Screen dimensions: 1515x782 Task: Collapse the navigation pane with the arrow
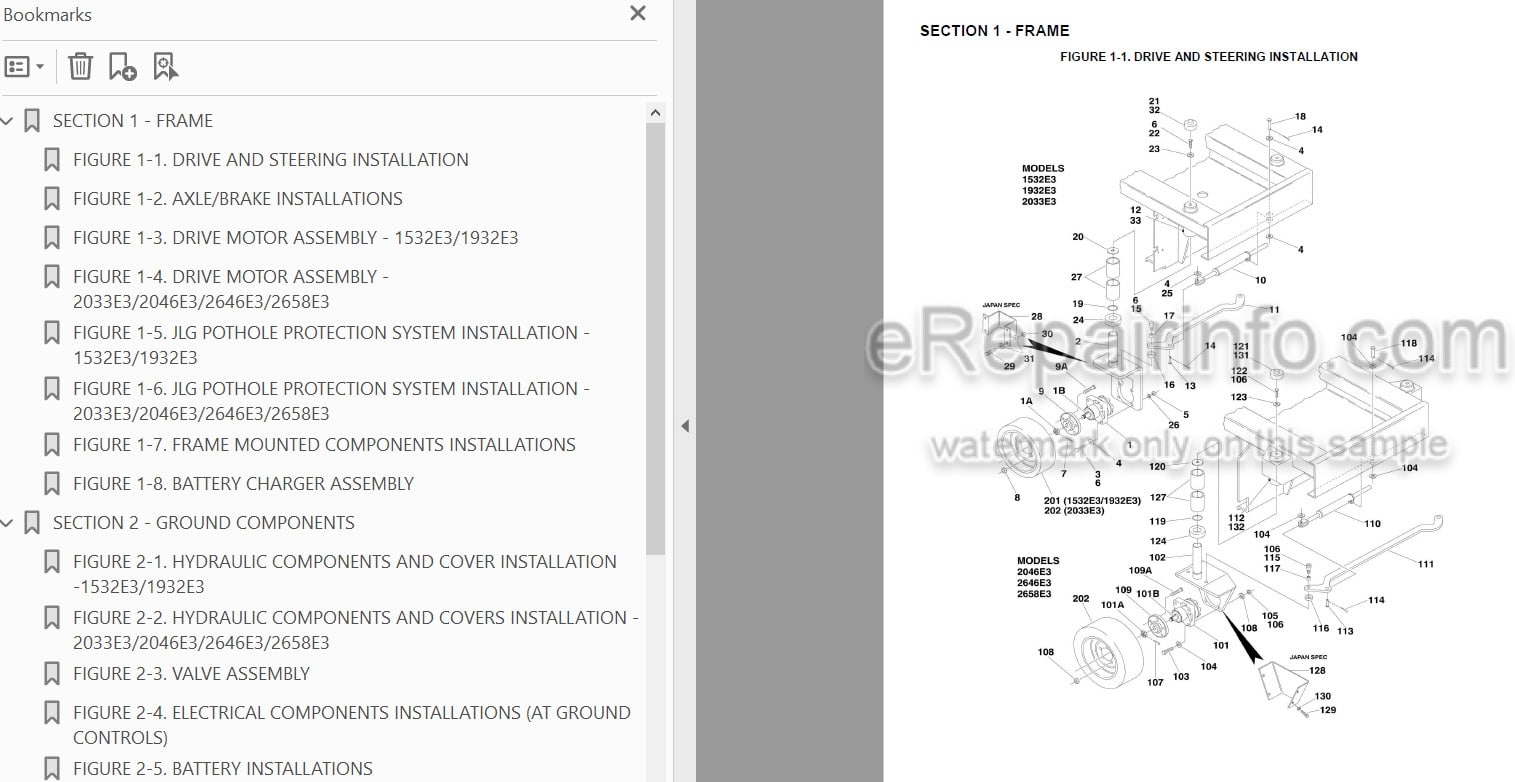[685, 426]
